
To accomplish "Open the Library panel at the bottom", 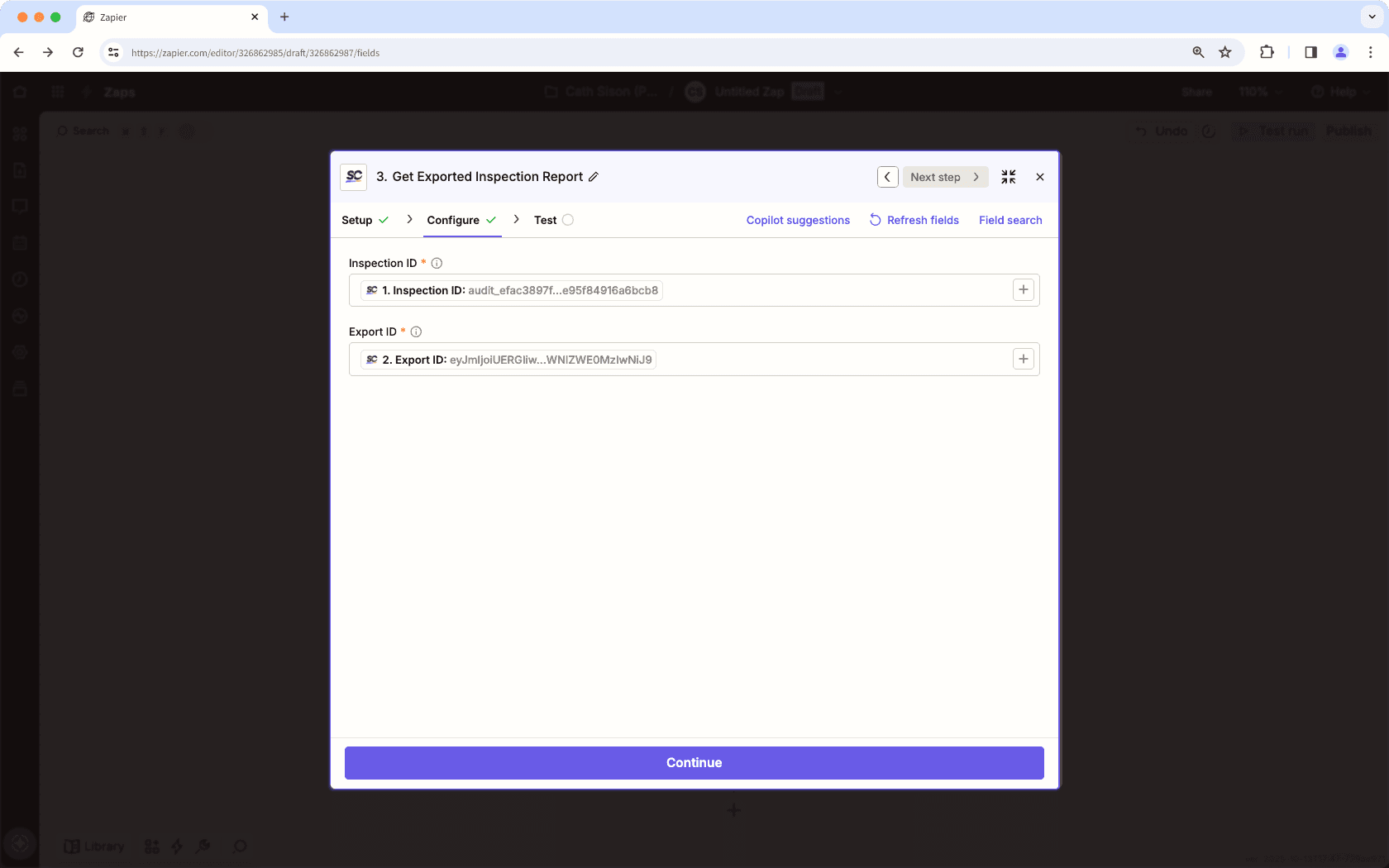I will [x=95, y=846].
